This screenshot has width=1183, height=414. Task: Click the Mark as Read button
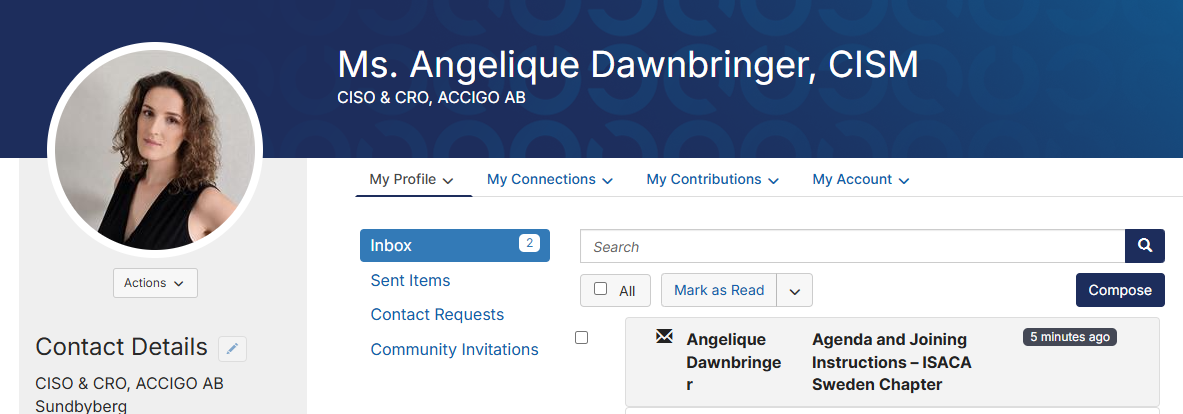click(719, 290)
